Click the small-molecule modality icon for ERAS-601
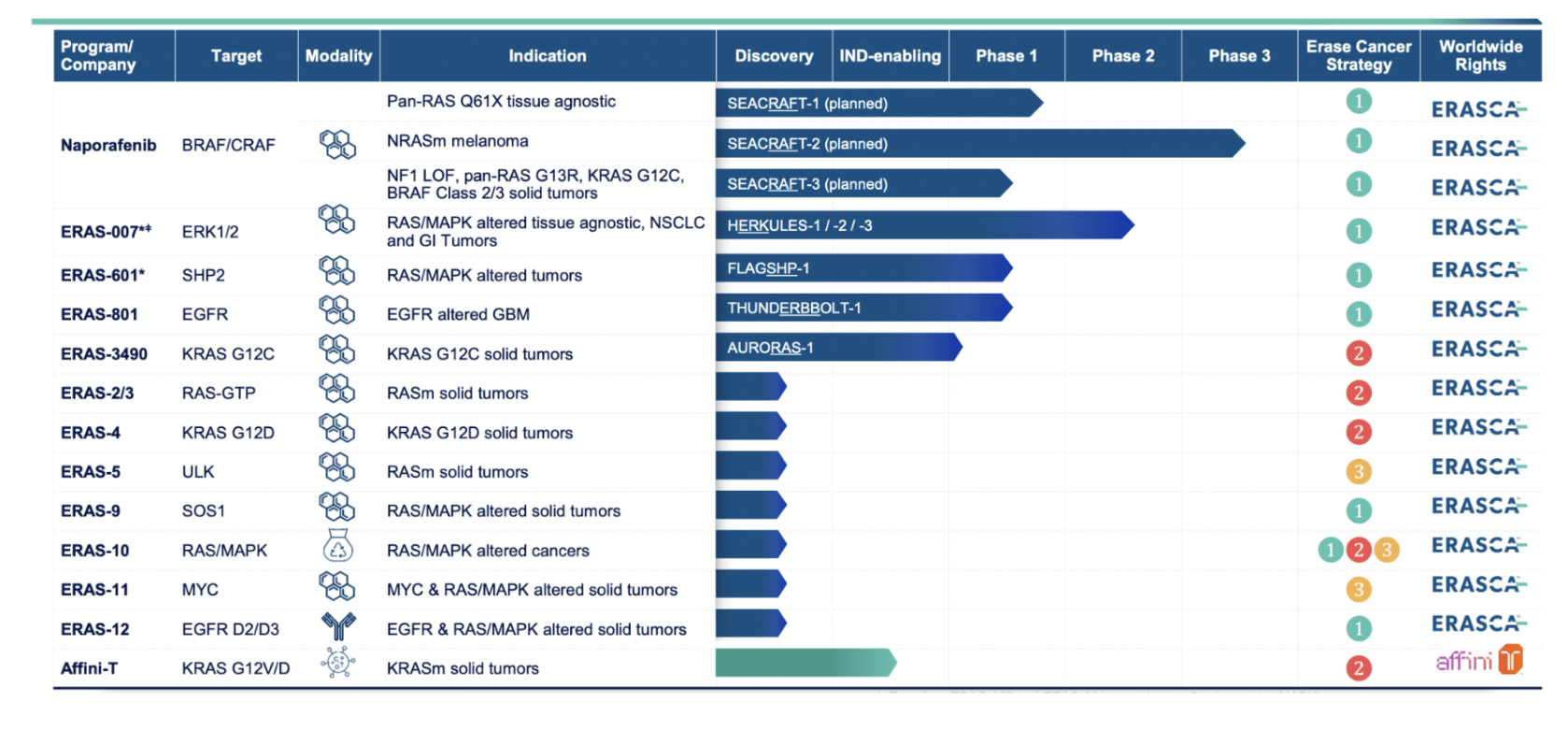 337,271
